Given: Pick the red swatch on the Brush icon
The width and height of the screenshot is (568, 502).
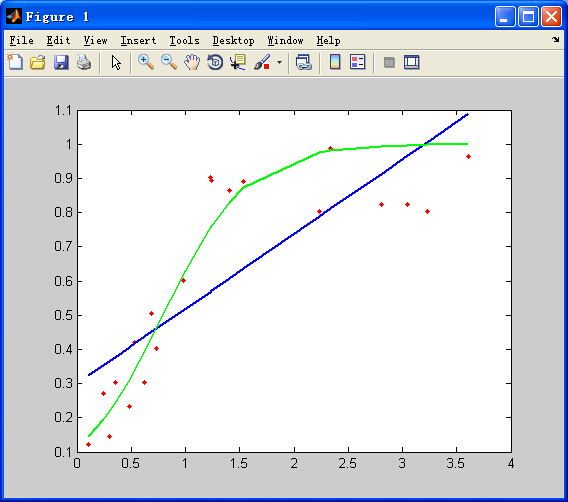Looking at the screenshot, I should tap(267, 67).
